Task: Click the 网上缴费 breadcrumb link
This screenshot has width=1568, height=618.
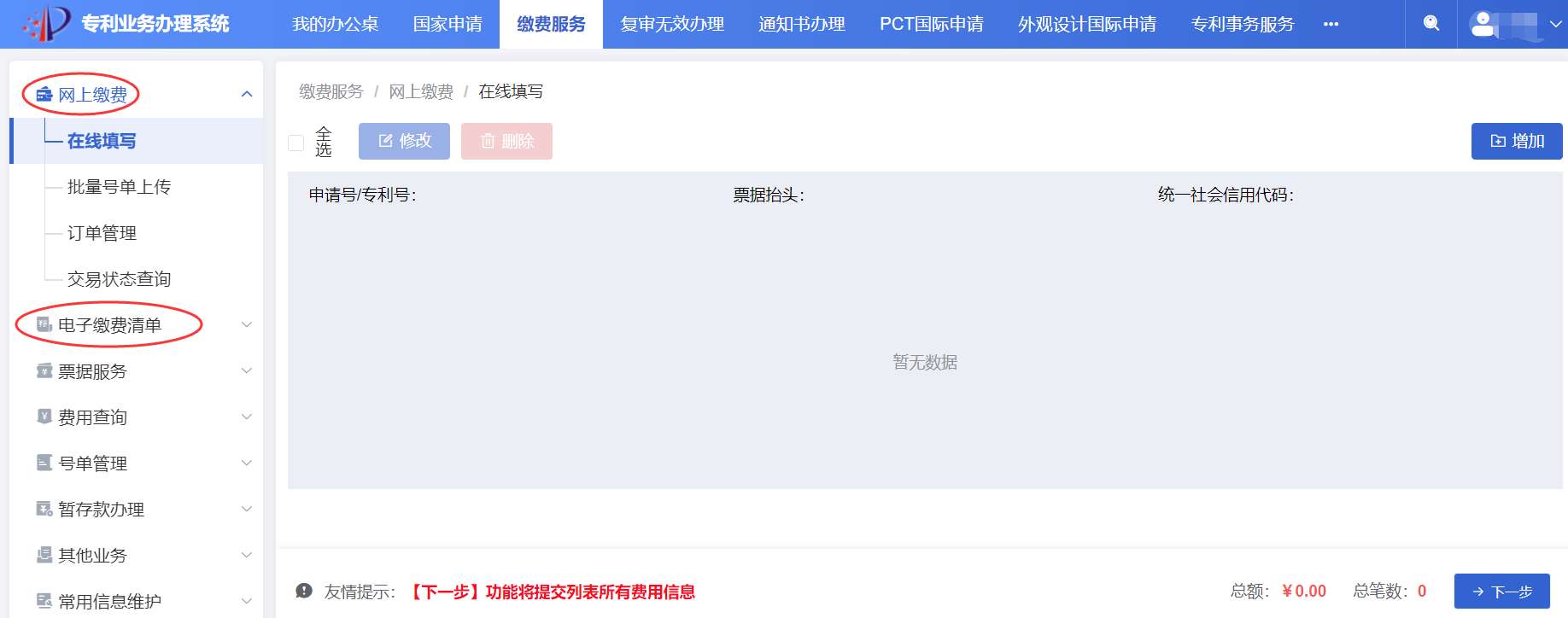Action: point(421,91)
